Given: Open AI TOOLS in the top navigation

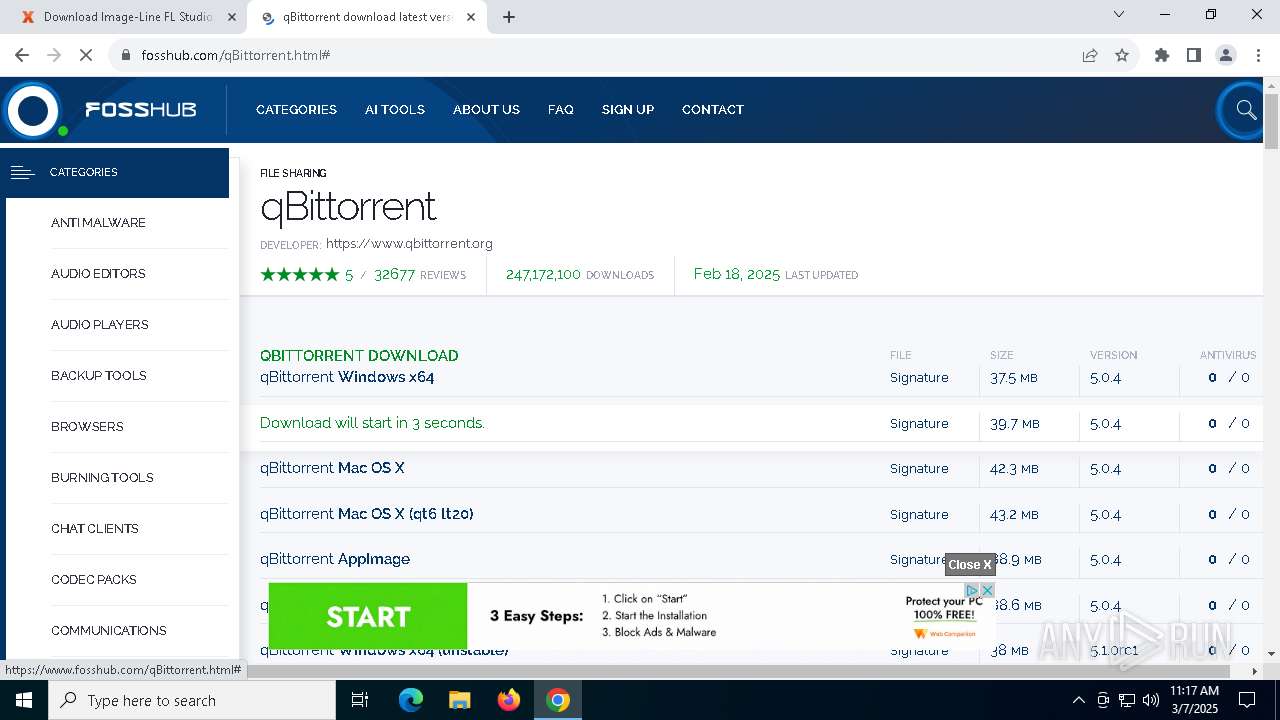Looking at the screenshot, I should (x=395, y=110).
